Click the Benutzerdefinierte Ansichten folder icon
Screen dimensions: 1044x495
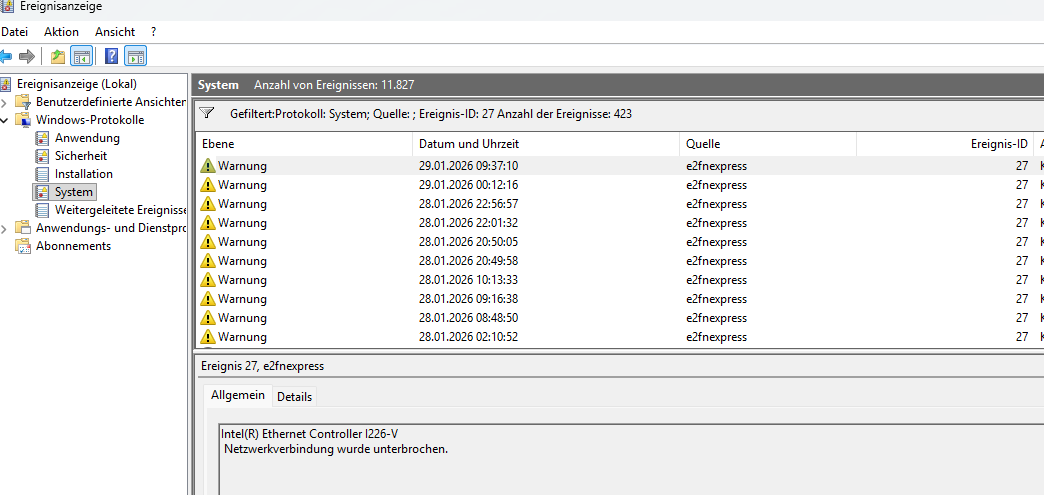(24, 102)
